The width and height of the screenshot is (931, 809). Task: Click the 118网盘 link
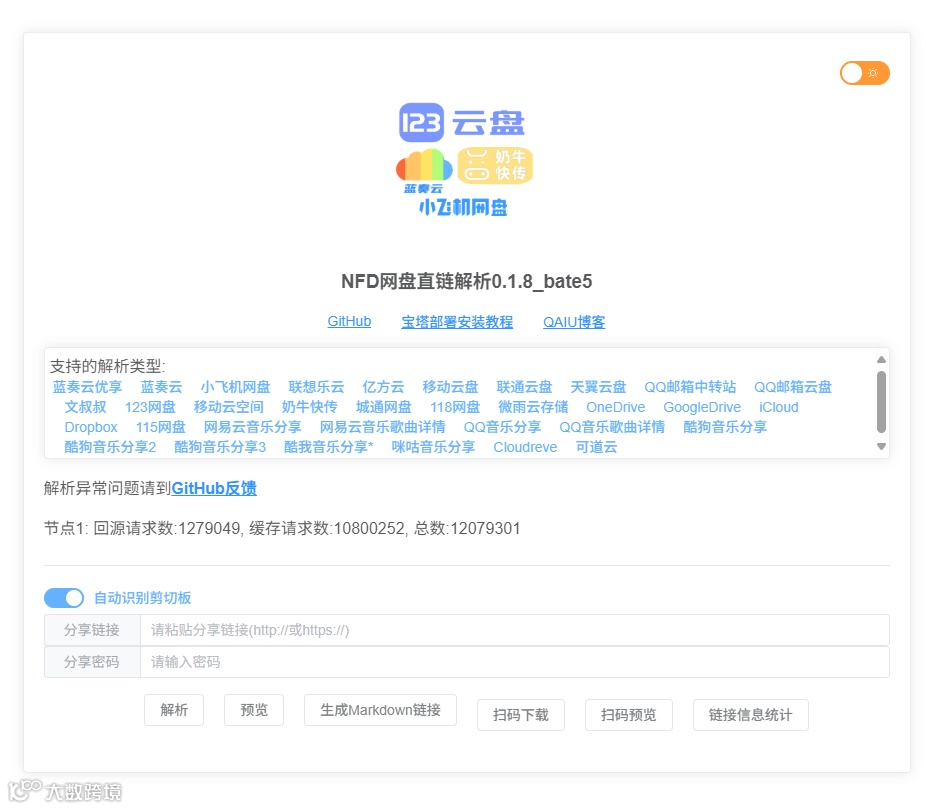pyautogui.click(x=455, y=407)
